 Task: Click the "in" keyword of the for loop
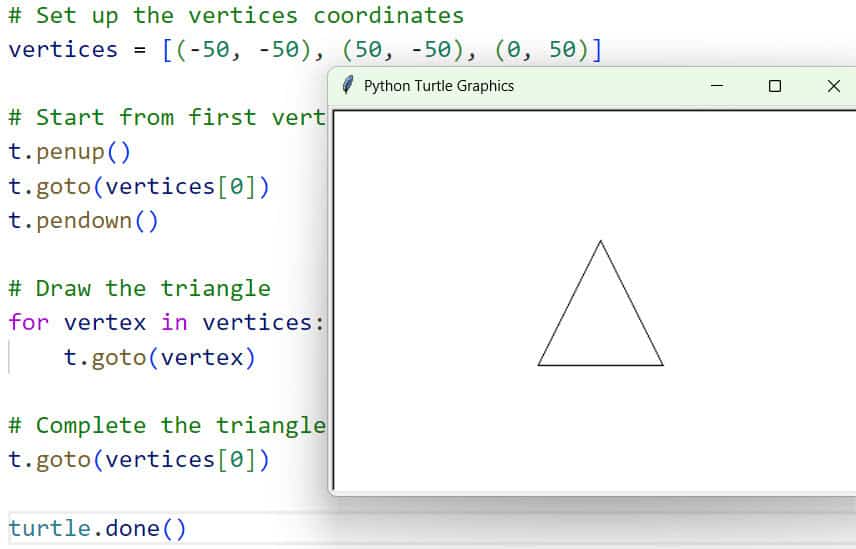coord(174,323)
